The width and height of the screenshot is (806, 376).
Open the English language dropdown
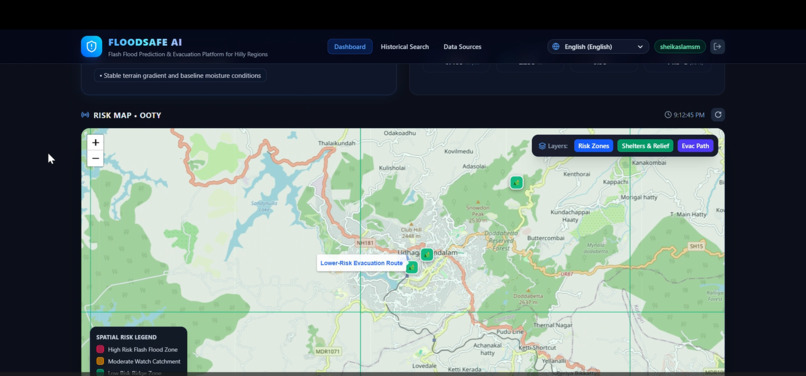(598, 47)
